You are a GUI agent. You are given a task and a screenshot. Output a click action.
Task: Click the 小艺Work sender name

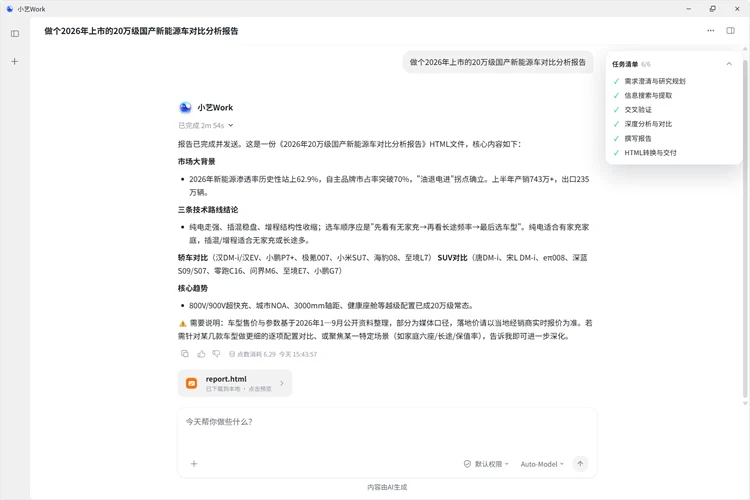click(215, 108)
